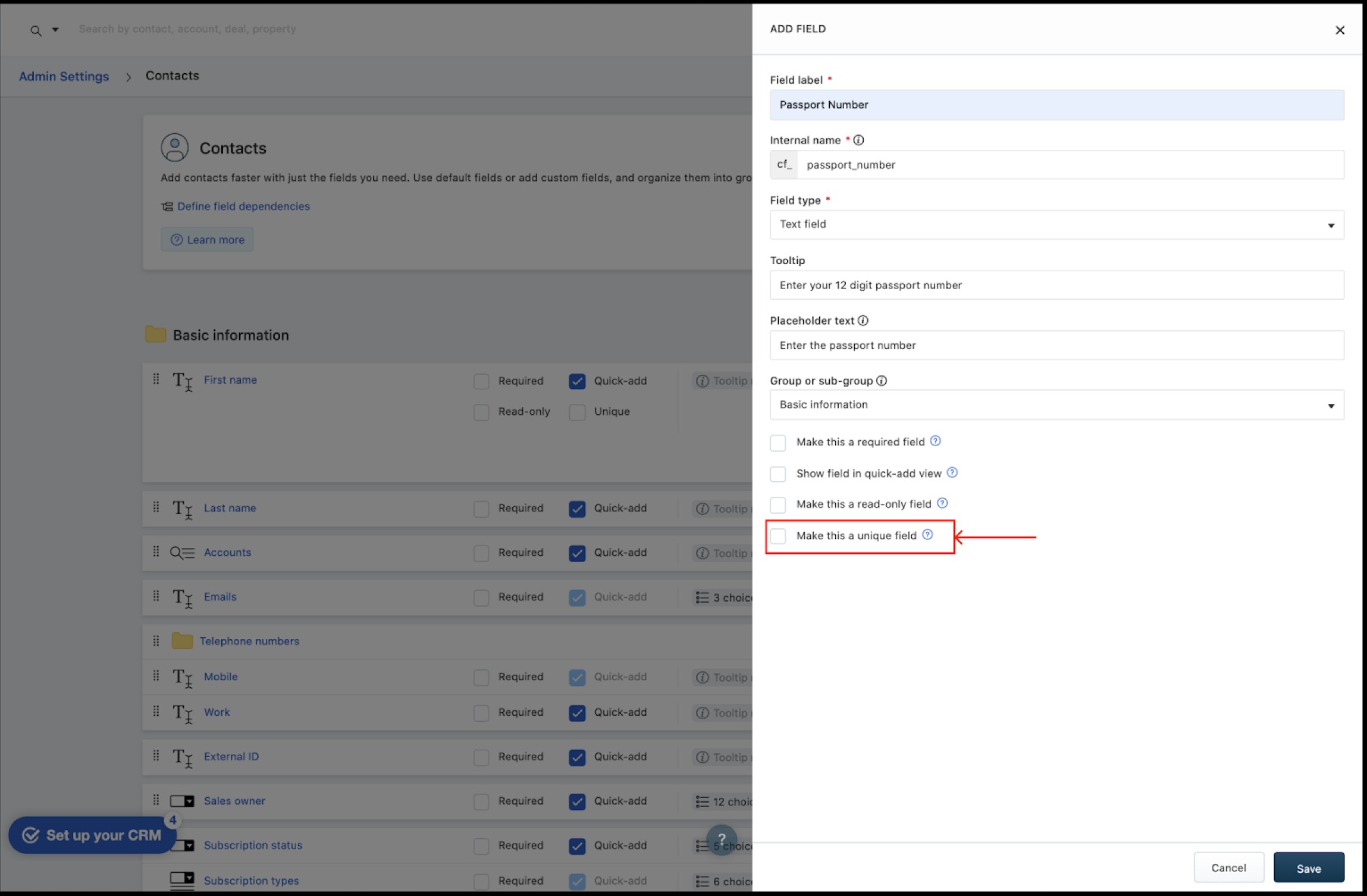Open search filter dropdown arrow
The height and width of the screenshot is (896, 1367).
[55, 30]
